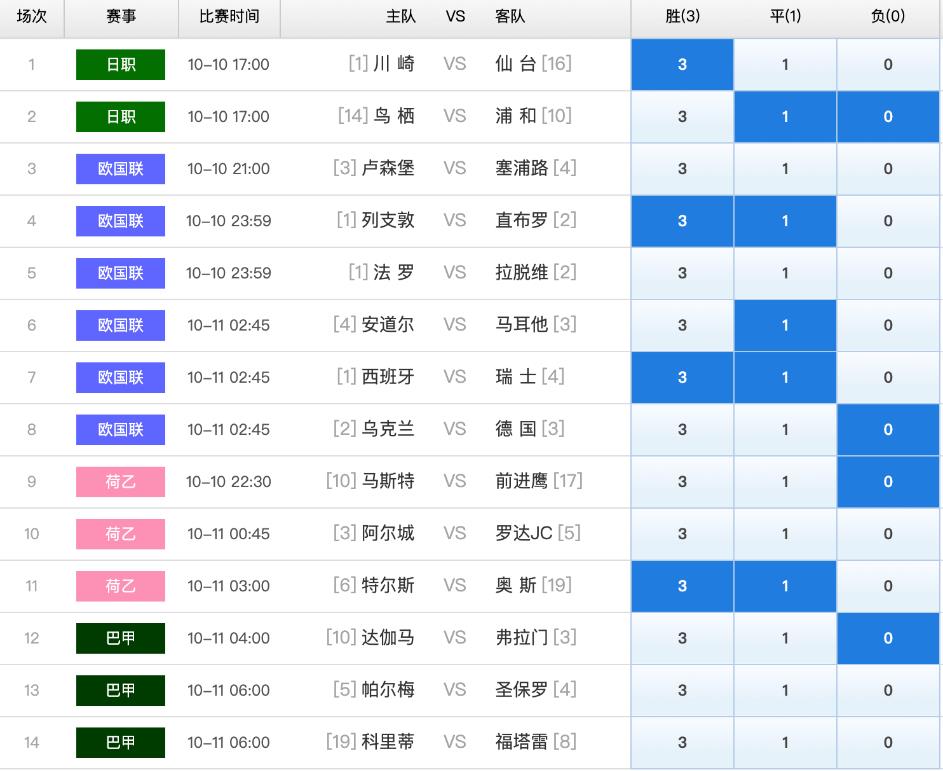Select loss (0) for 安道尔 vs 马耳他

(x=888, y=325)
